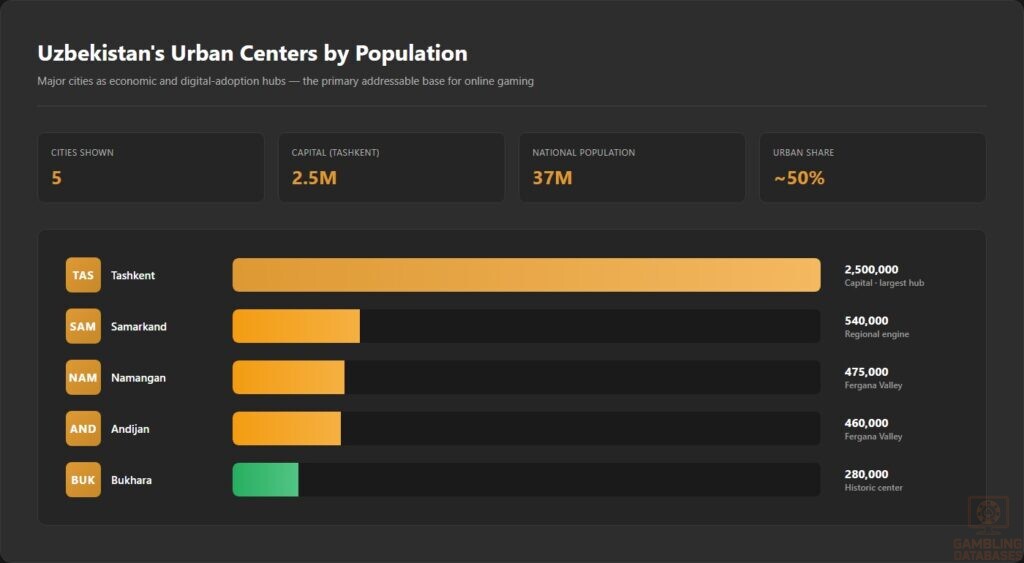Select the Tashkent population bar

coord(526,275)
